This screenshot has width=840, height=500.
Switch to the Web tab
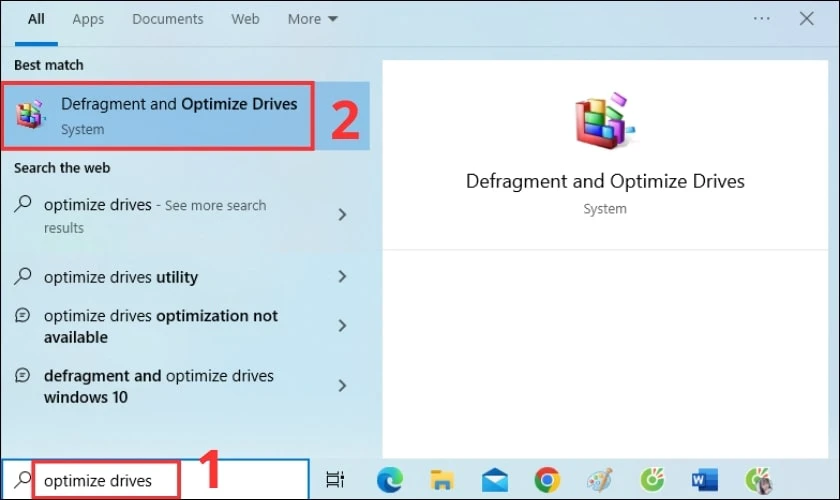pyautogui.click(x=245, y=19)
